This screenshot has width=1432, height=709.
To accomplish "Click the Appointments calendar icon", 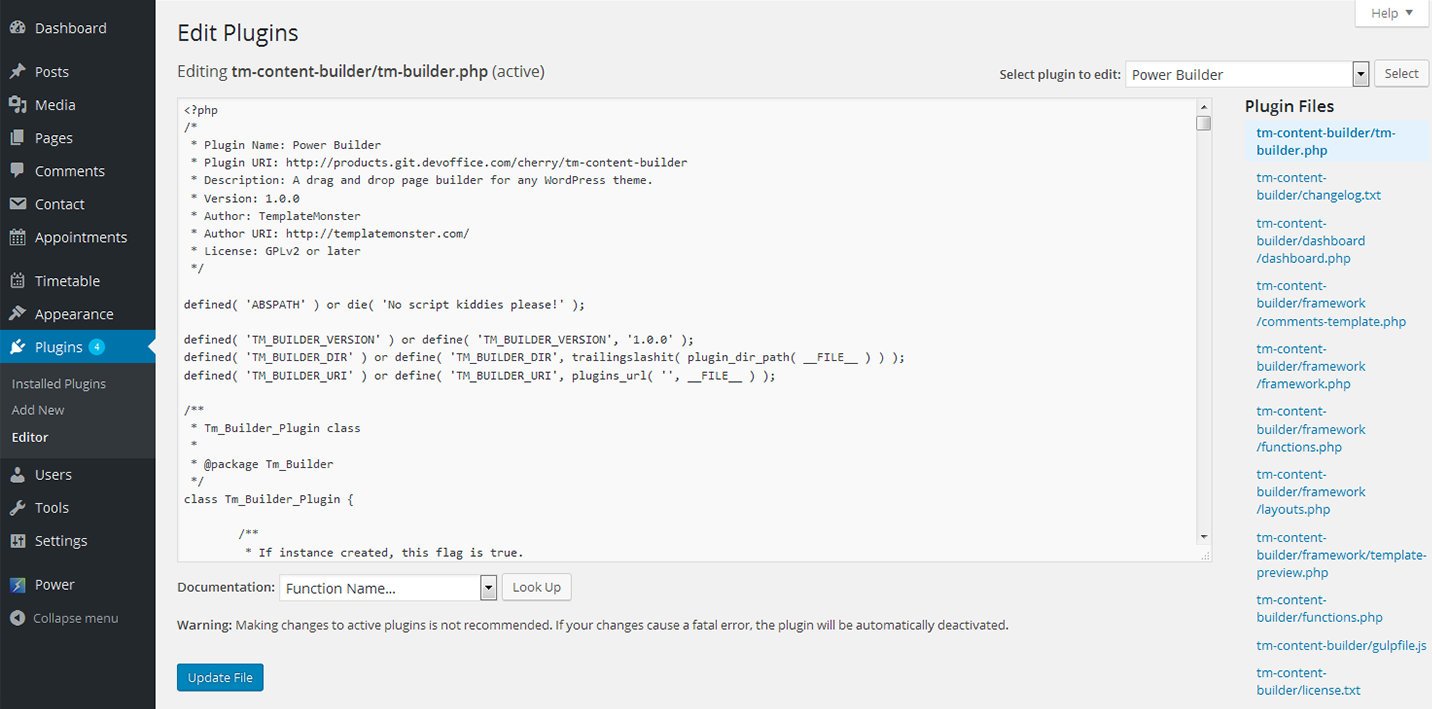I will (17, 237).
